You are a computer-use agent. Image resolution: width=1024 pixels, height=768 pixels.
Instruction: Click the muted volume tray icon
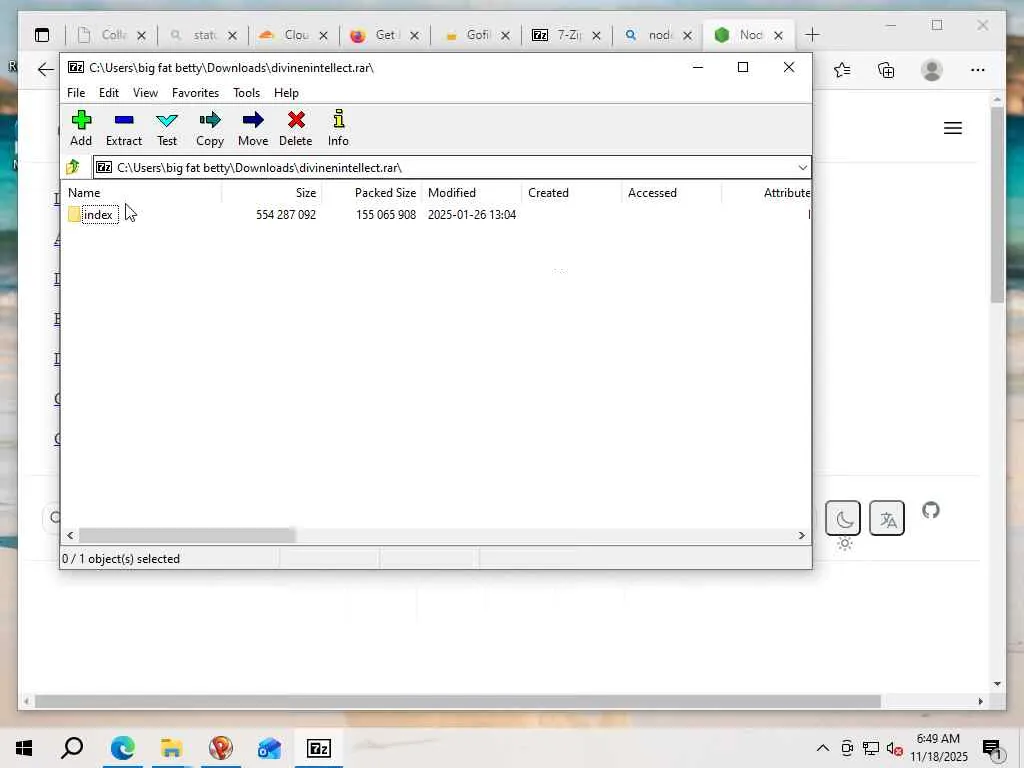[x=895, y=749]
